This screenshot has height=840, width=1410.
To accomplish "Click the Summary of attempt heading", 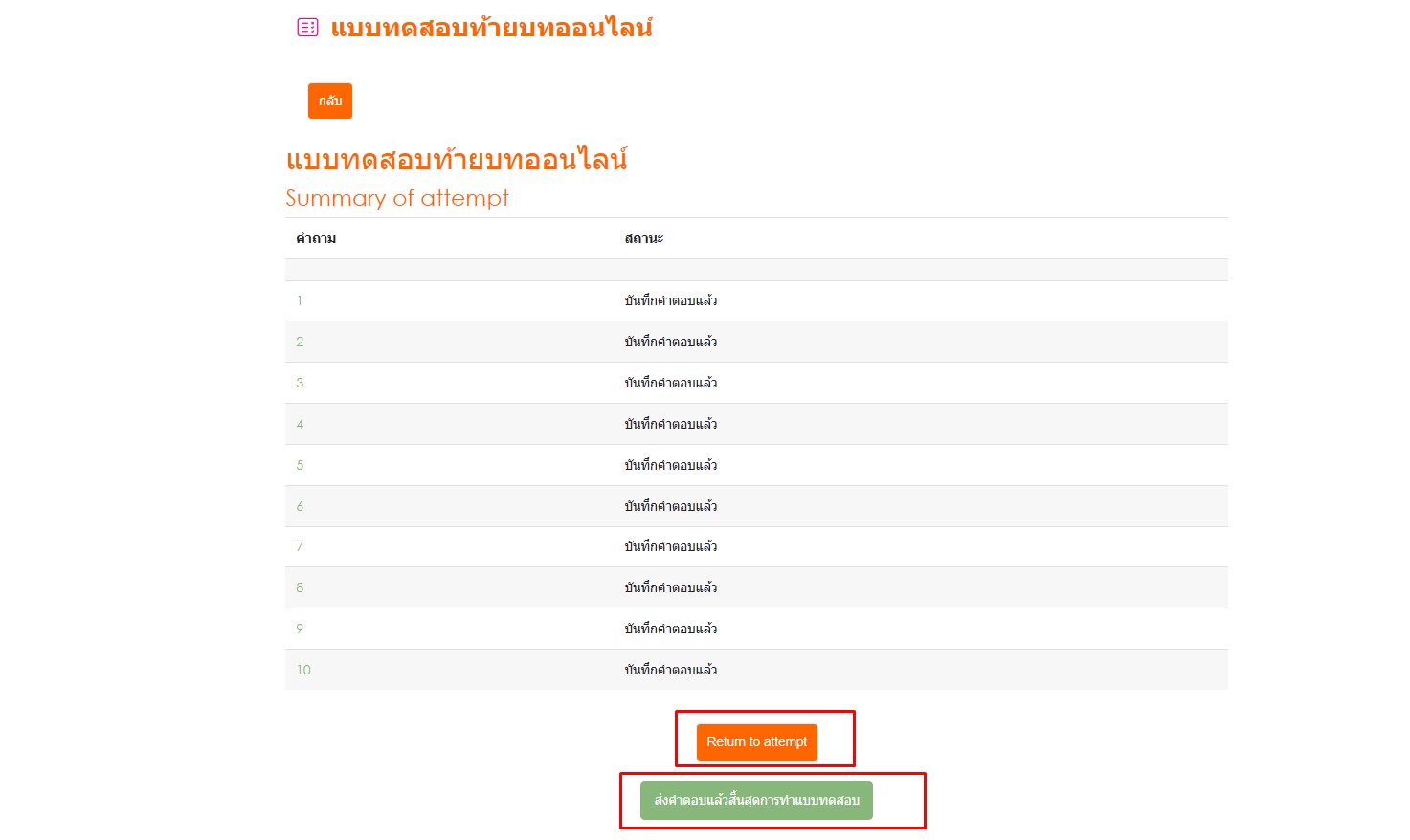I will [x=397, y=198].
